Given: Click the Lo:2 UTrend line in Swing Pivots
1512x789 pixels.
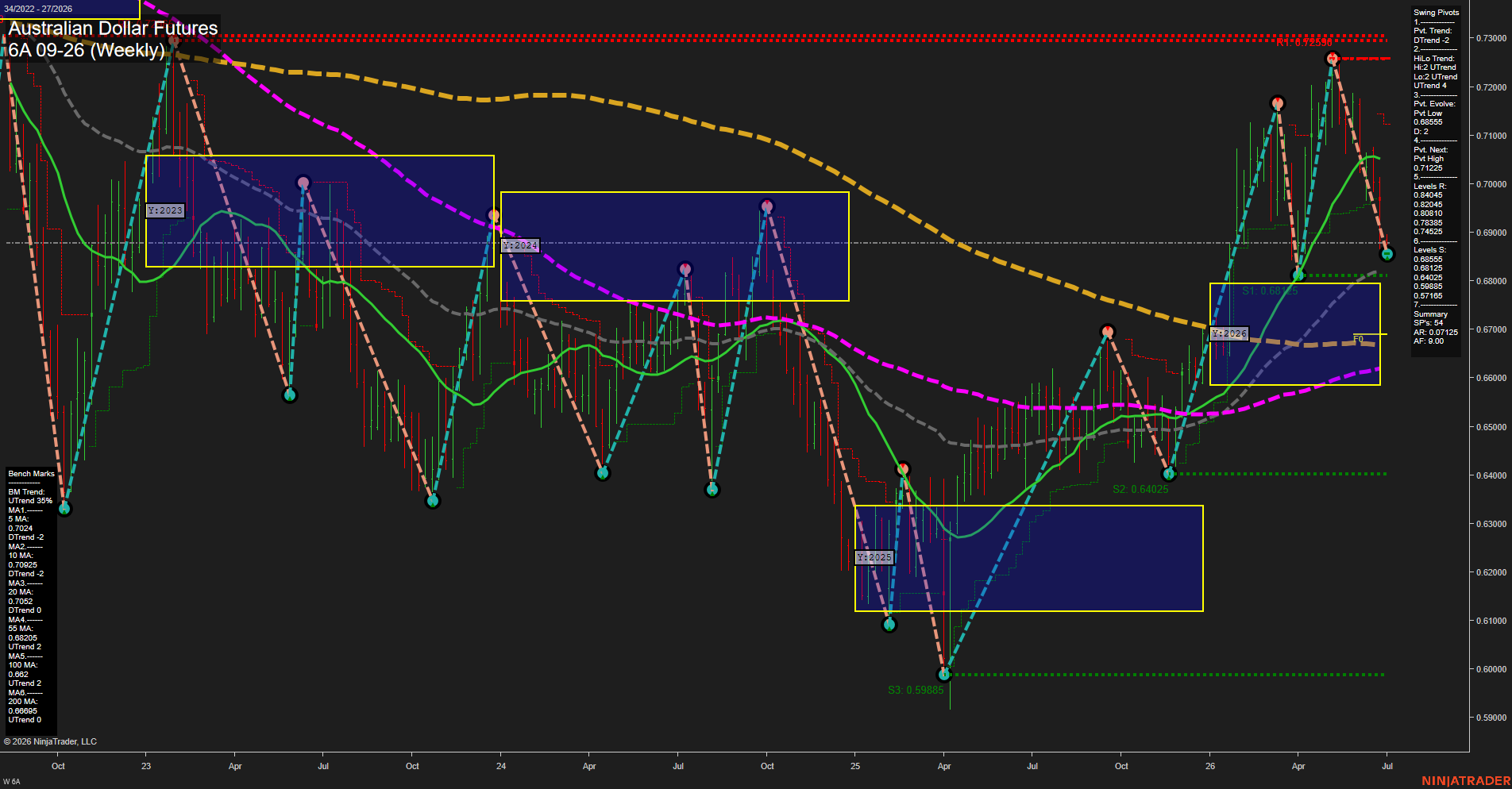Looking at the screenshot, I should (x=1435, y=77).
